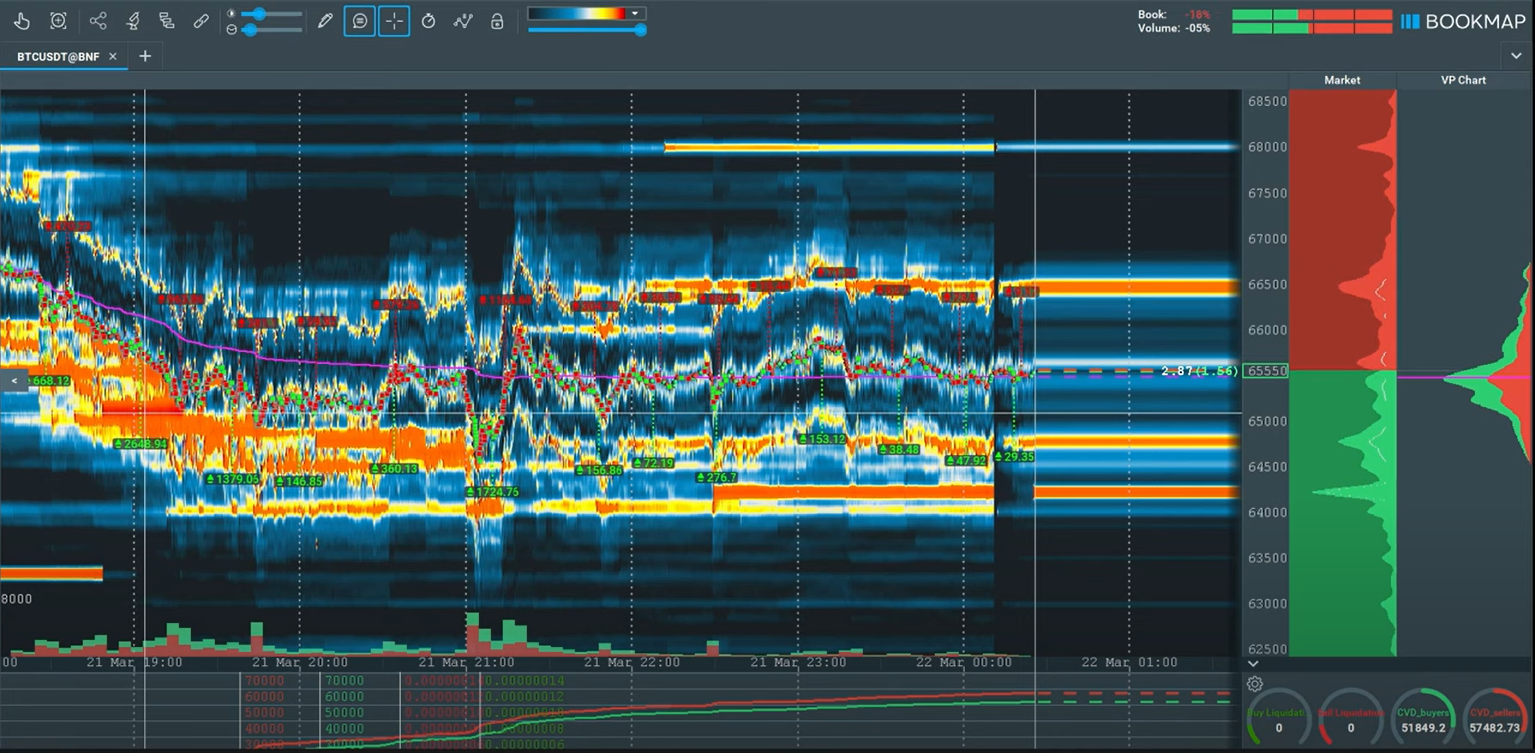Click the left arrow at chart edge
Viewport: 1535px width, 753px height.
[x=14, y=381]
